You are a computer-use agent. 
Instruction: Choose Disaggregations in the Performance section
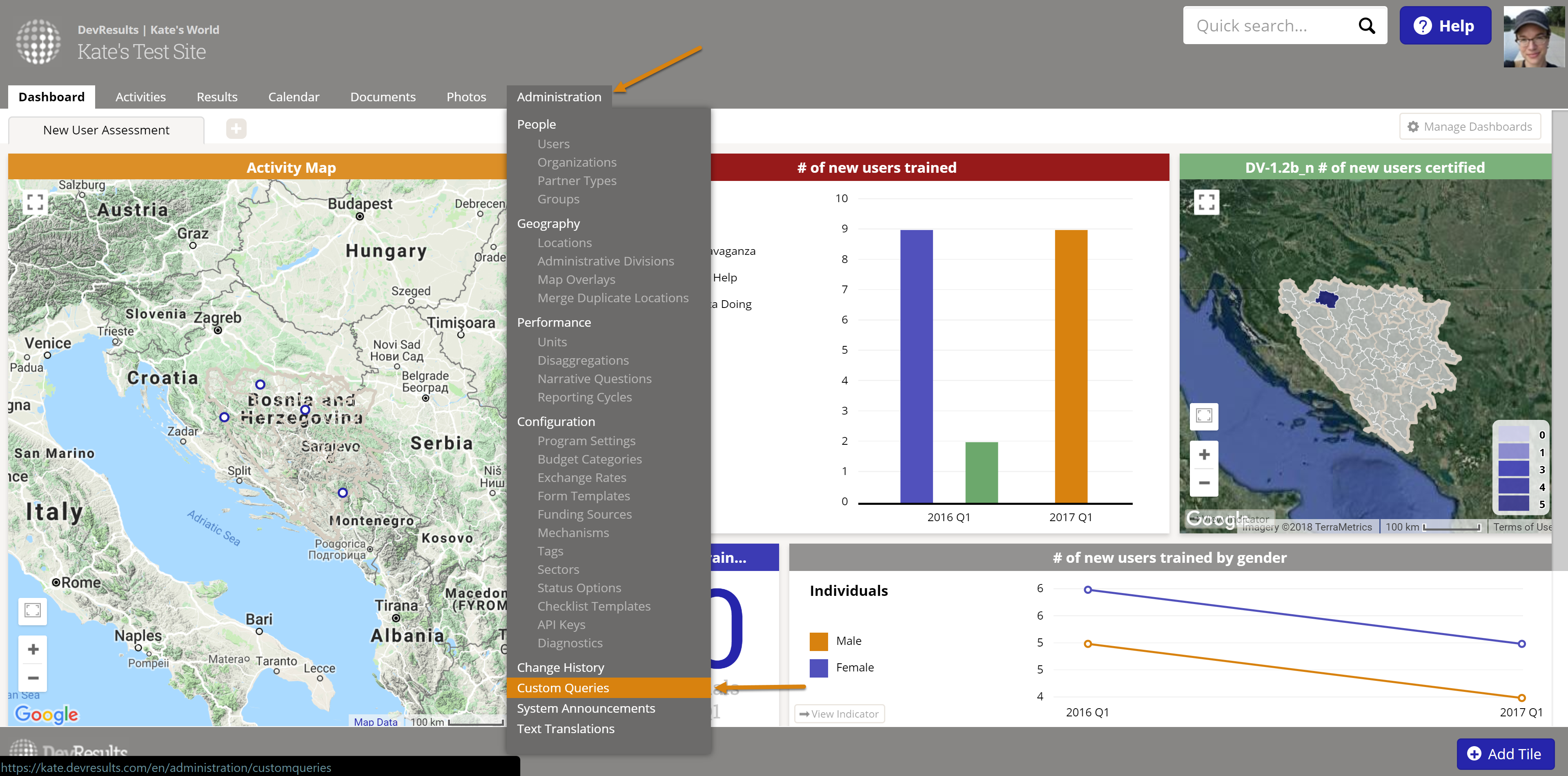coord(583,360)
